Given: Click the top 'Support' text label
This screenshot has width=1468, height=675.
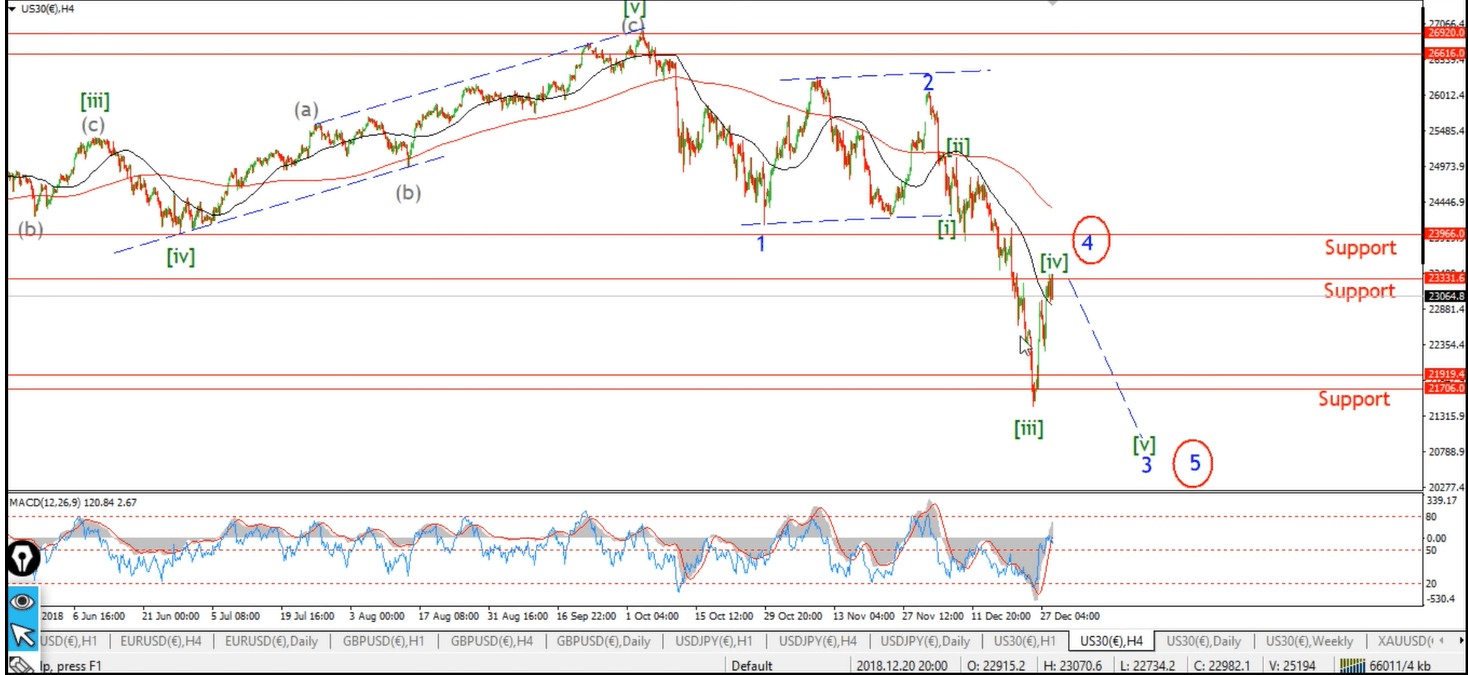Looking at the screenshot, I should pyautogui.click(x=1360, y=248).
